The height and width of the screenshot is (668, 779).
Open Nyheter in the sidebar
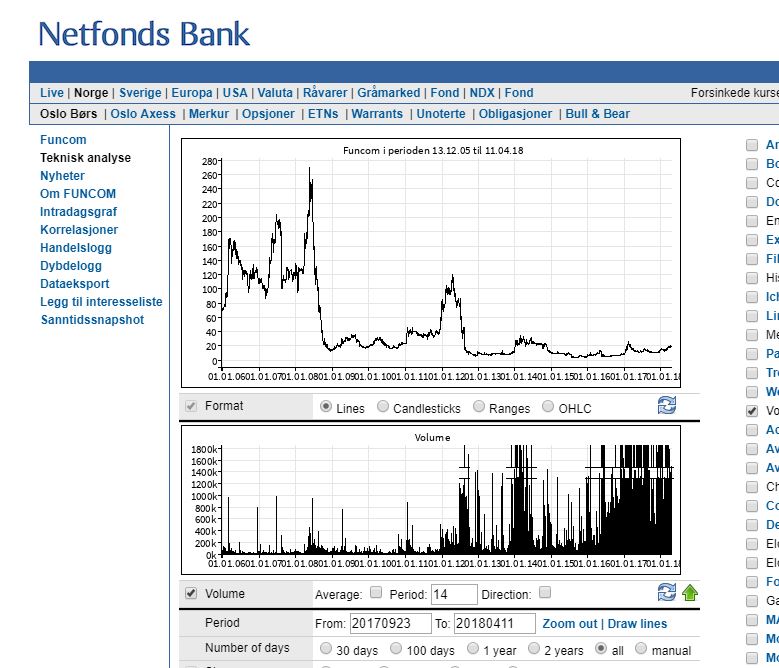point(62,176)
